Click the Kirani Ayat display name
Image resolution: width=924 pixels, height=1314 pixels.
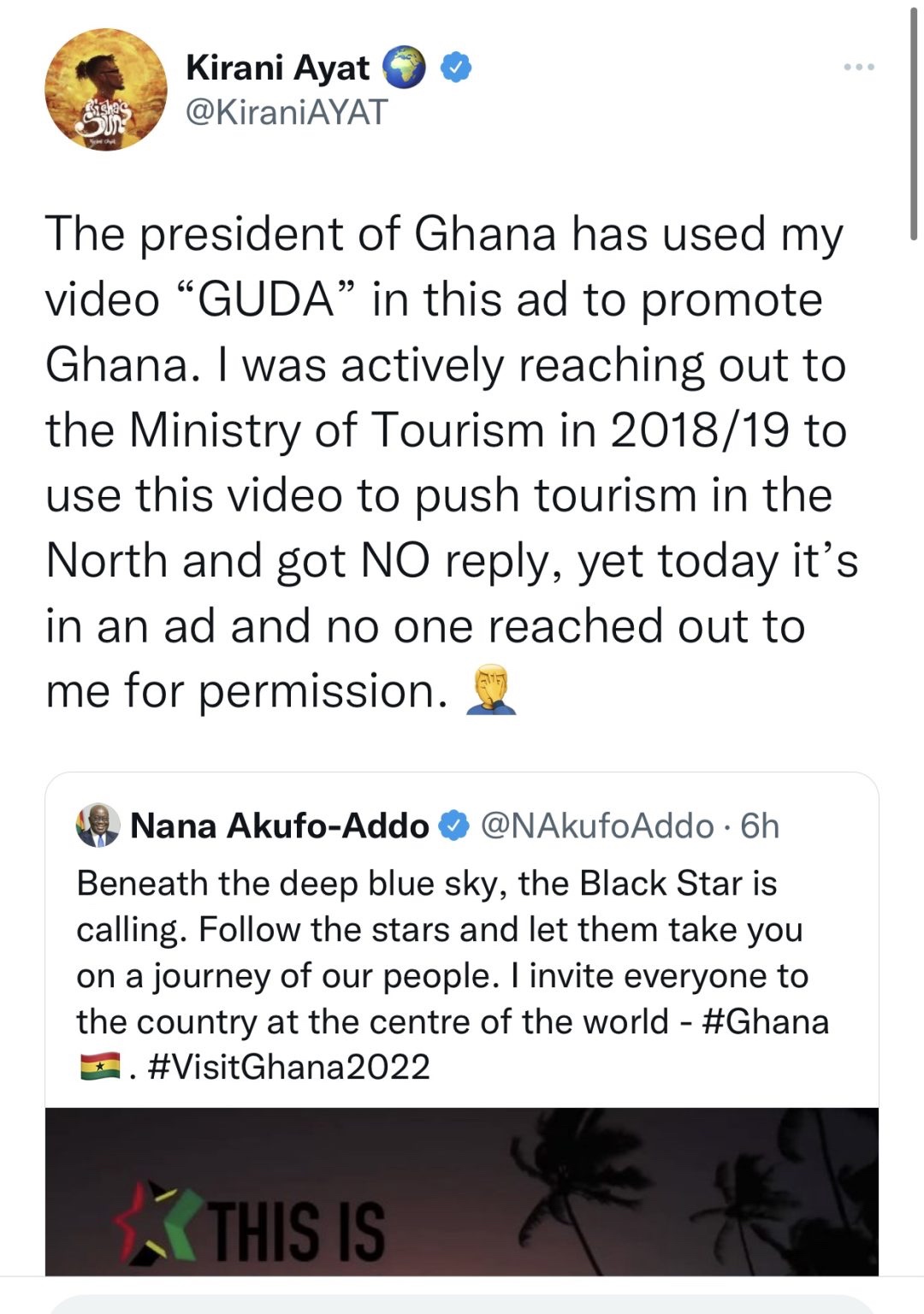coord(277,68)
